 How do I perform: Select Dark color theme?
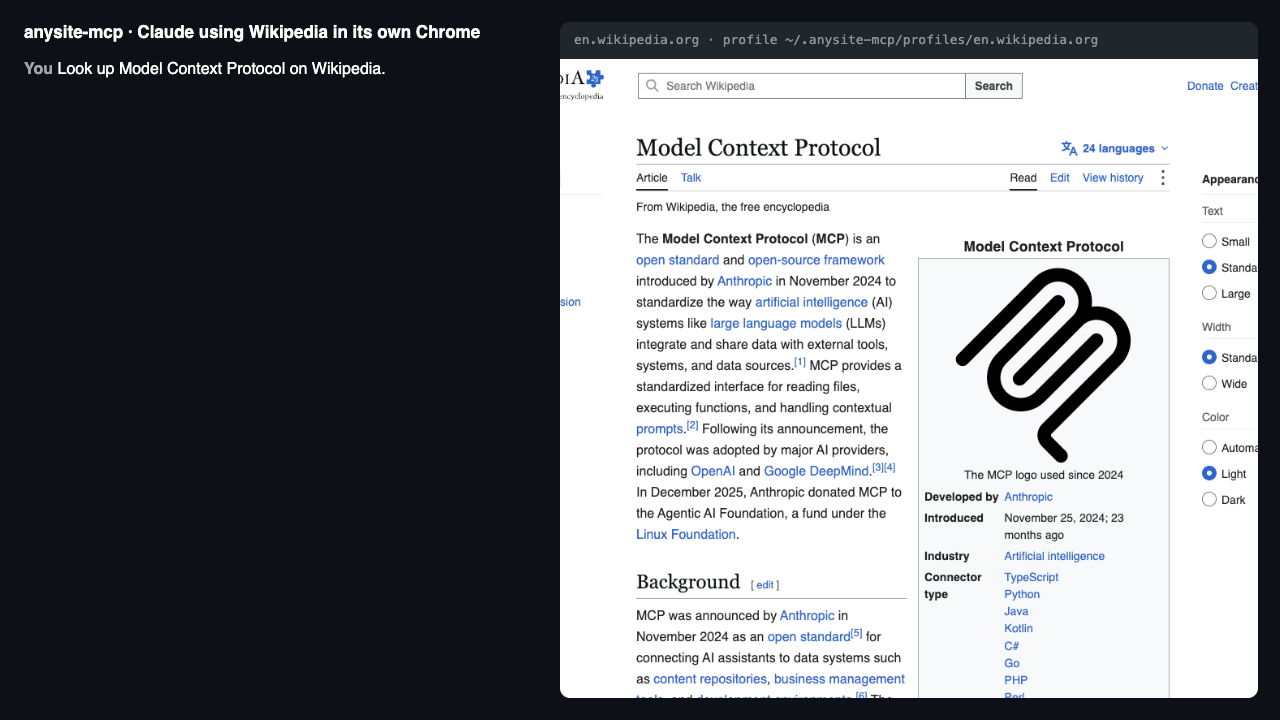[x=1209, y=499]
